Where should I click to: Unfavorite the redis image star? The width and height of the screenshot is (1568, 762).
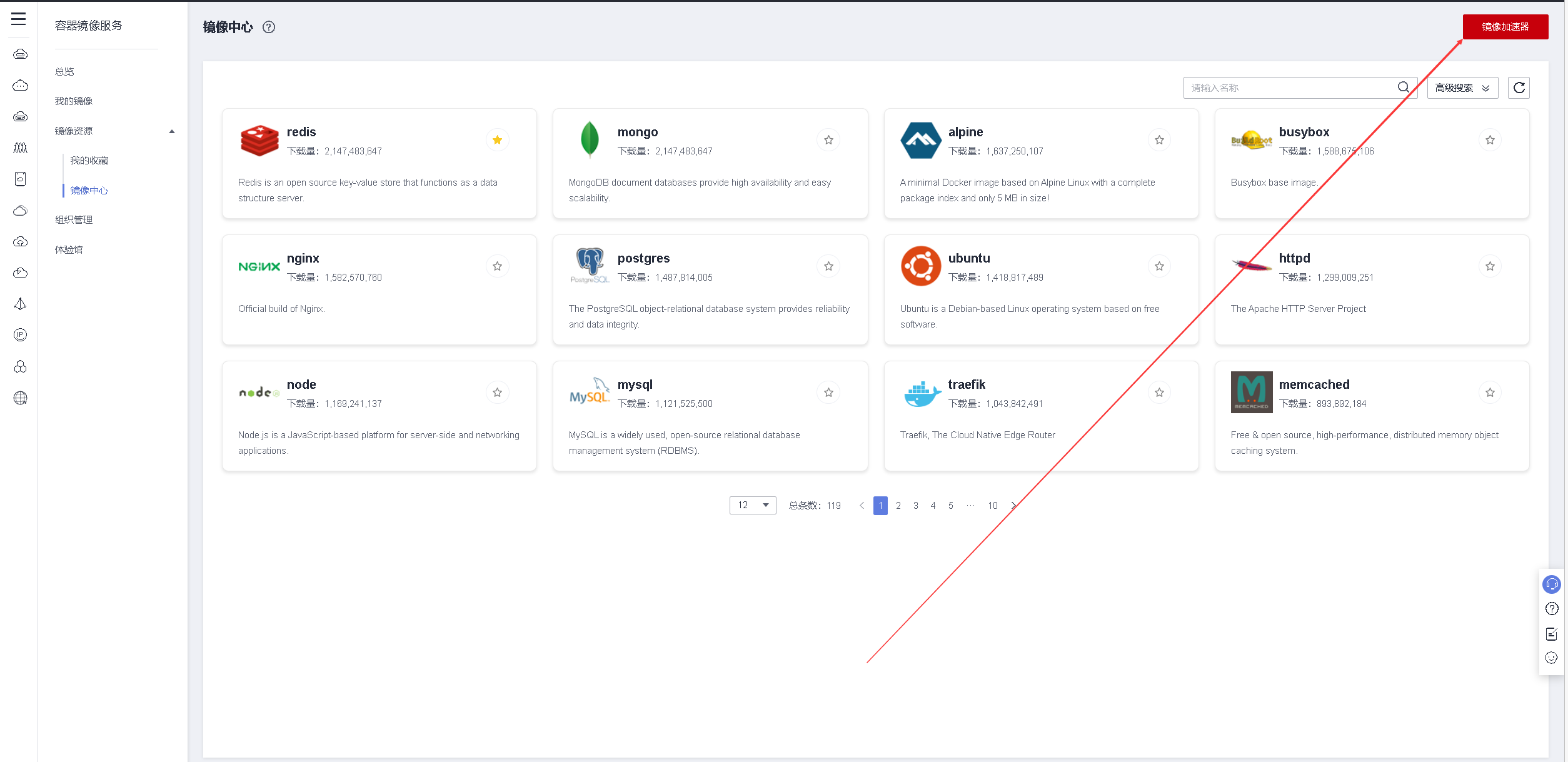(497, 140)
